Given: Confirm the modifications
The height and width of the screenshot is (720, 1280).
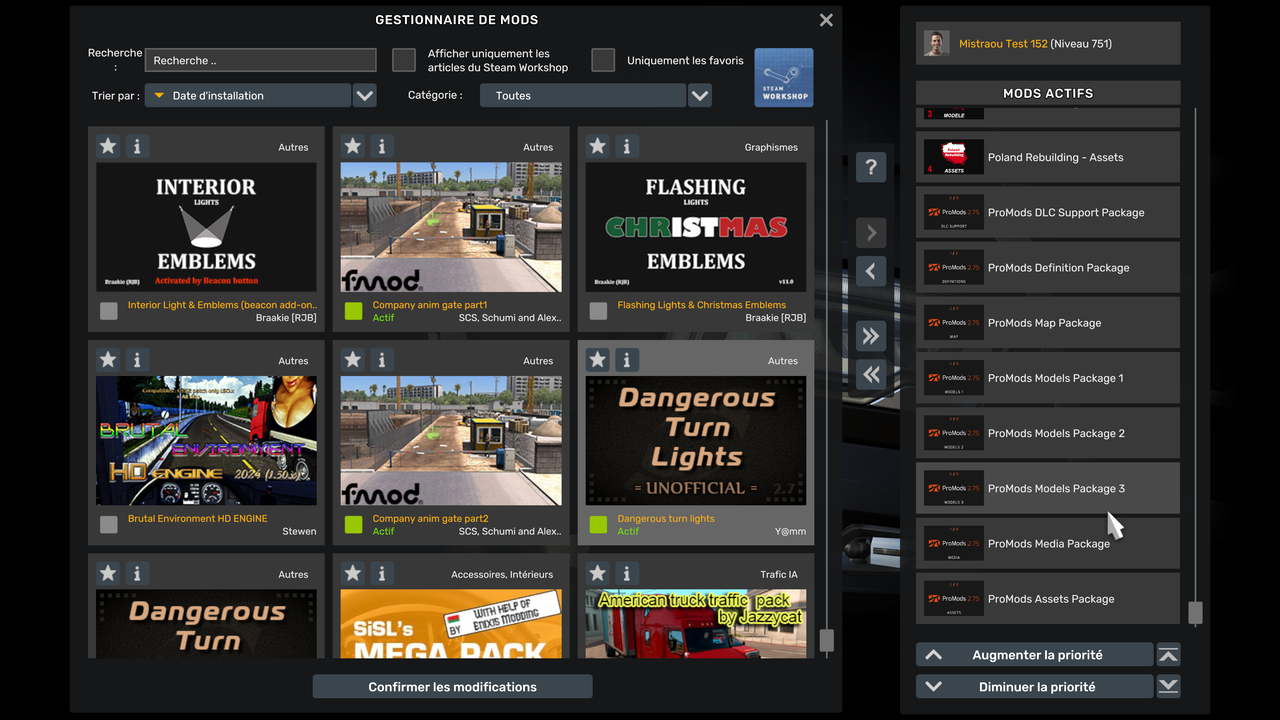Looking at the screenshot, I should pos(452,687).
